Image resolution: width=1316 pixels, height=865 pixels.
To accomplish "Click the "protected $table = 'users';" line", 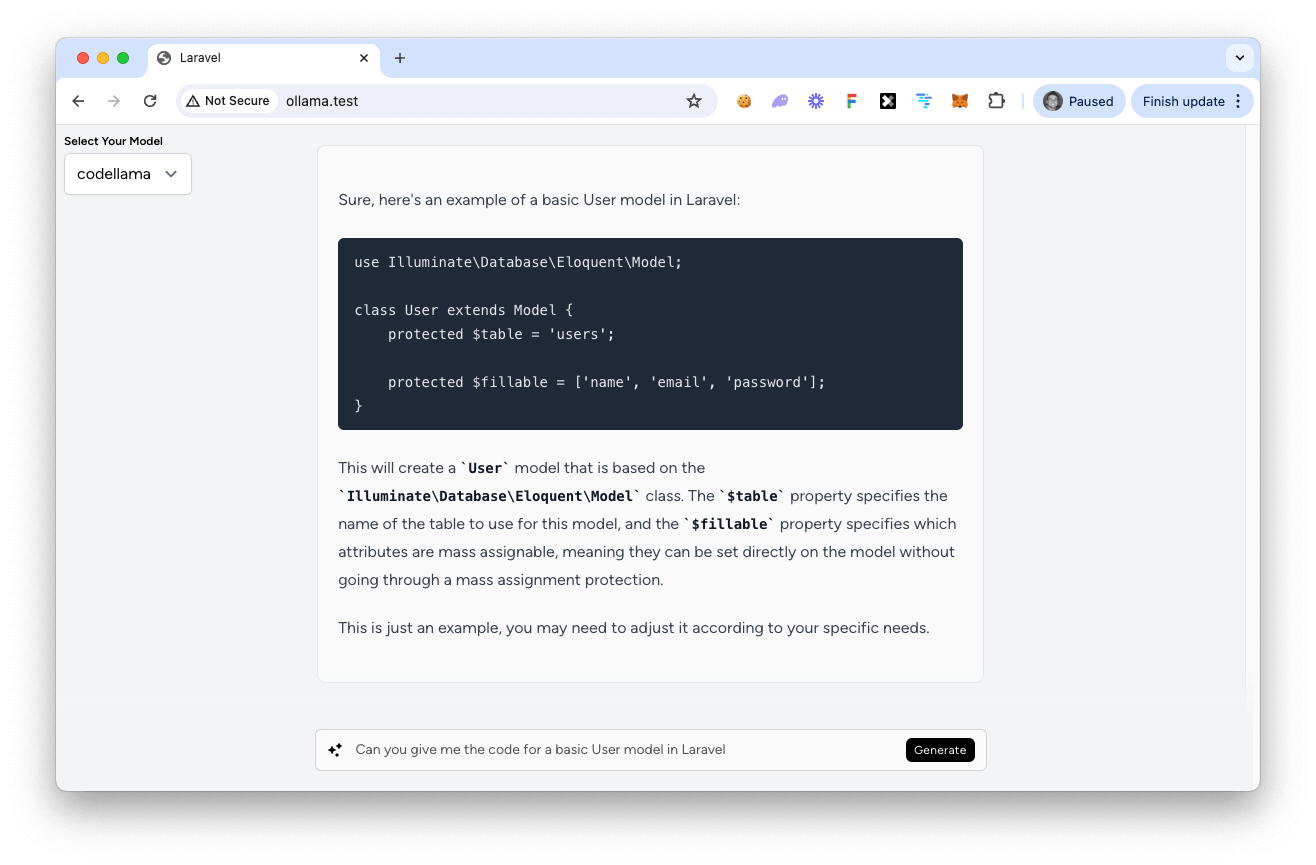I will click(x=501, y=334).
